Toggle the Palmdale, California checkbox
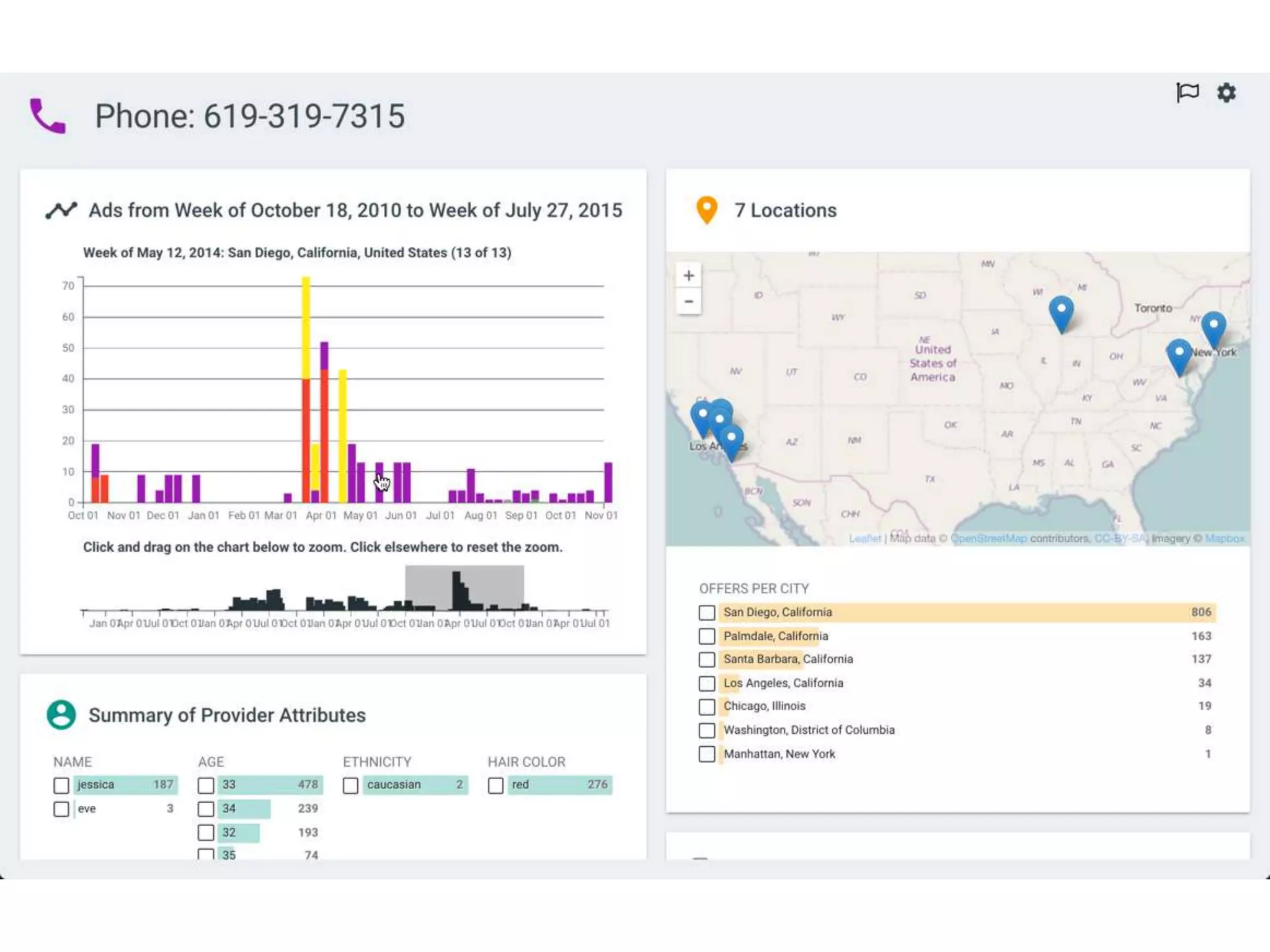 [706, 636]
